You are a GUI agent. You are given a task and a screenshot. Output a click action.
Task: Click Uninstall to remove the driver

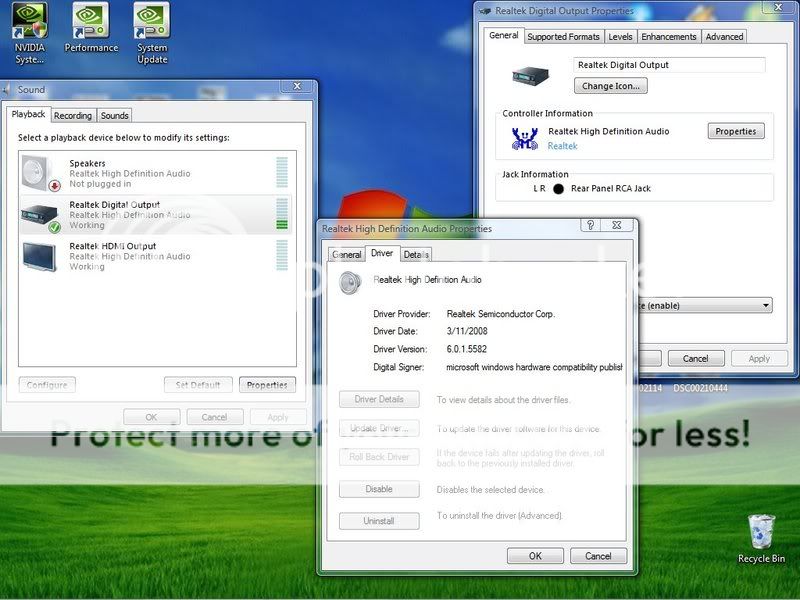pos(379,521)
